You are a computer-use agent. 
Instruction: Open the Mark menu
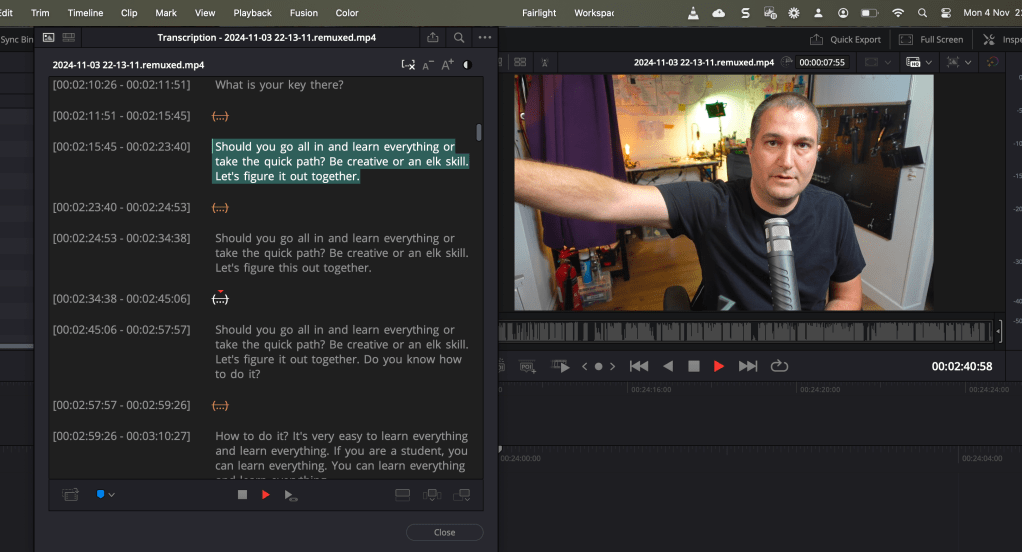pyautogui.click(x=166, y=12)
